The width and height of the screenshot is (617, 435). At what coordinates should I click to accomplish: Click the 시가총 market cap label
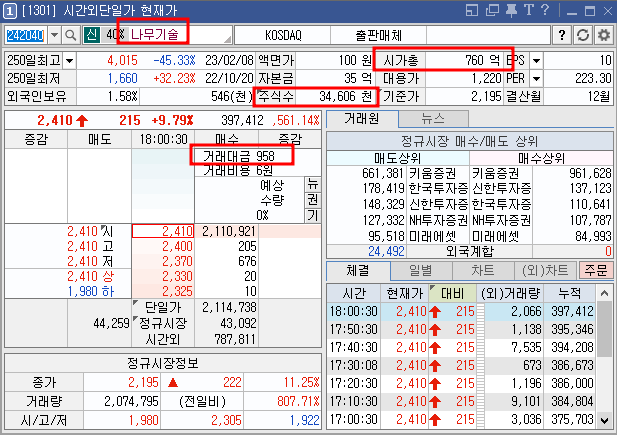pos(400,61)
